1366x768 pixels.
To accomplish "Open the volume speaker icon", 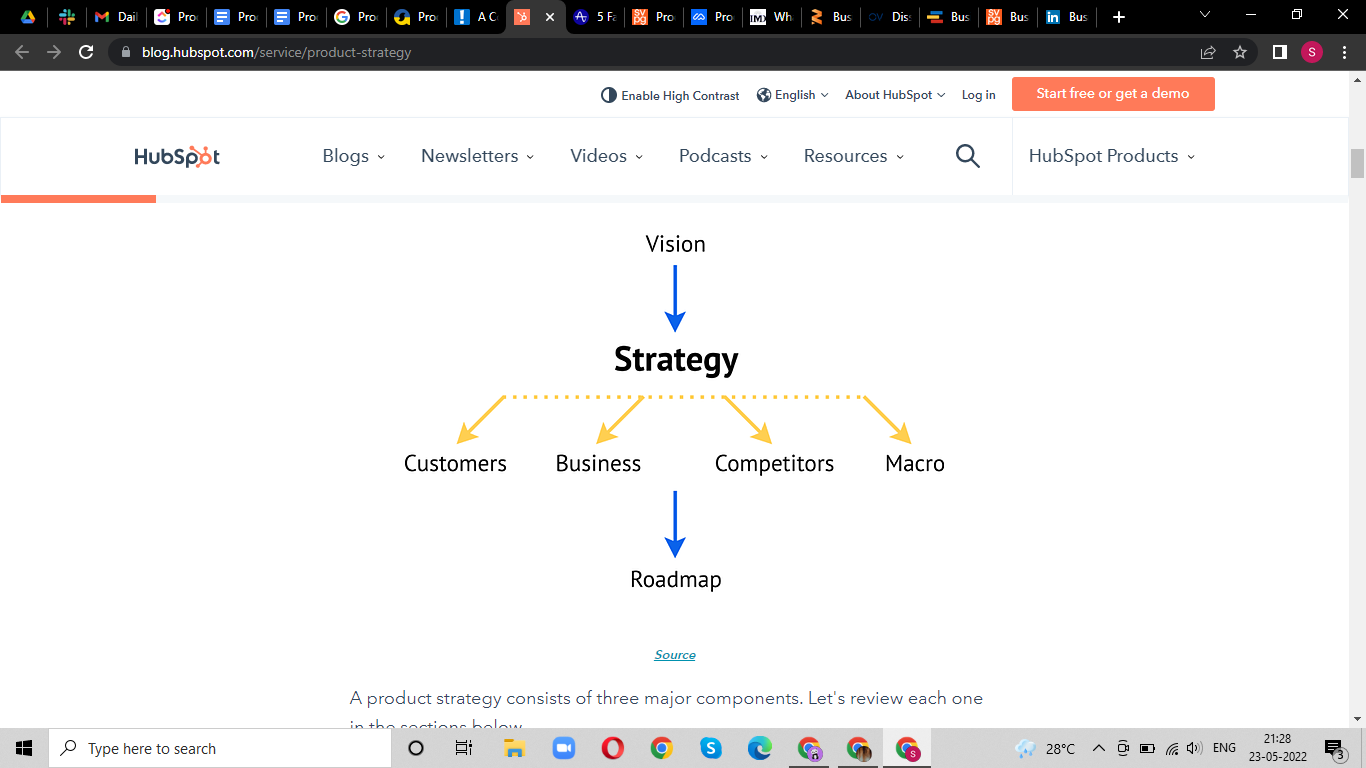I will pyautogui.click(x=1193, y=748).
